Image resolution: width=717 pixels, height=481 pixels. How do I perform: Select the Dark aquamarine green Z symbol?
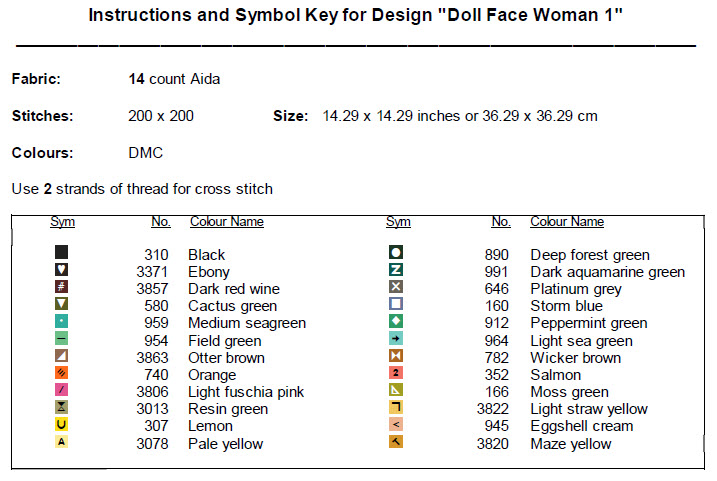coord(396,270)
